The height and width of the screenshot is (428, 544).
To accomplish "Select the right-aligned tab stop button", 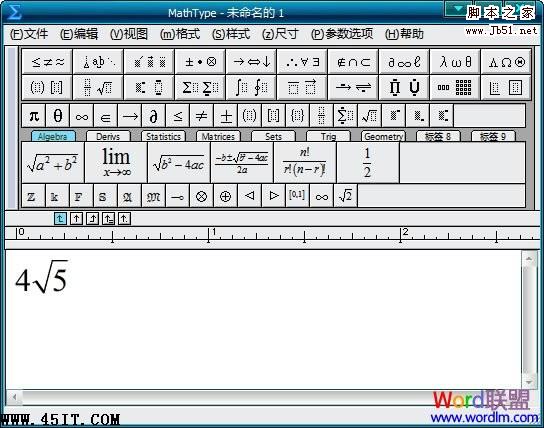I will pyautogui.click(x=92, y=219).
